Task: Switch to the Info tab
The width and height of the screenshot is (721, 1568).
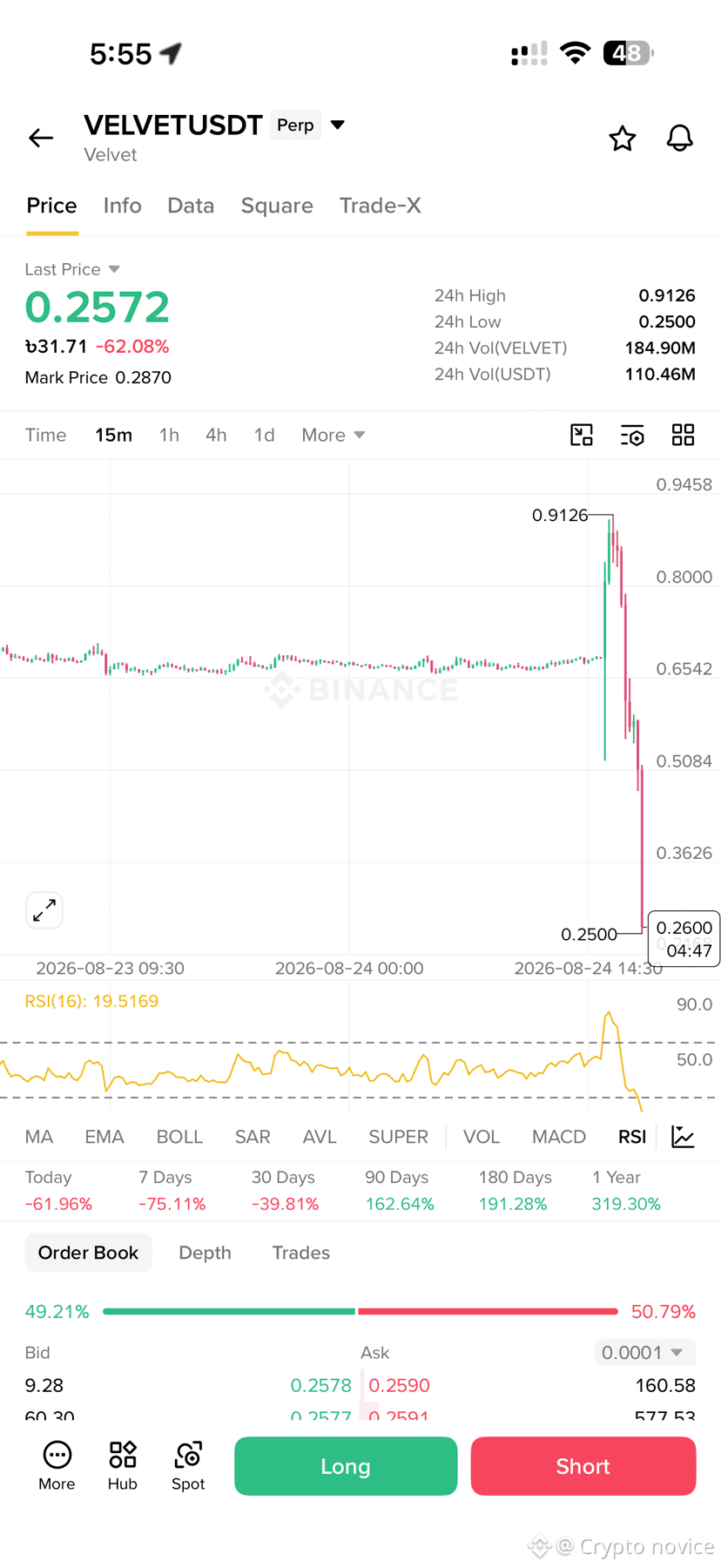Action: pos(122,206)
